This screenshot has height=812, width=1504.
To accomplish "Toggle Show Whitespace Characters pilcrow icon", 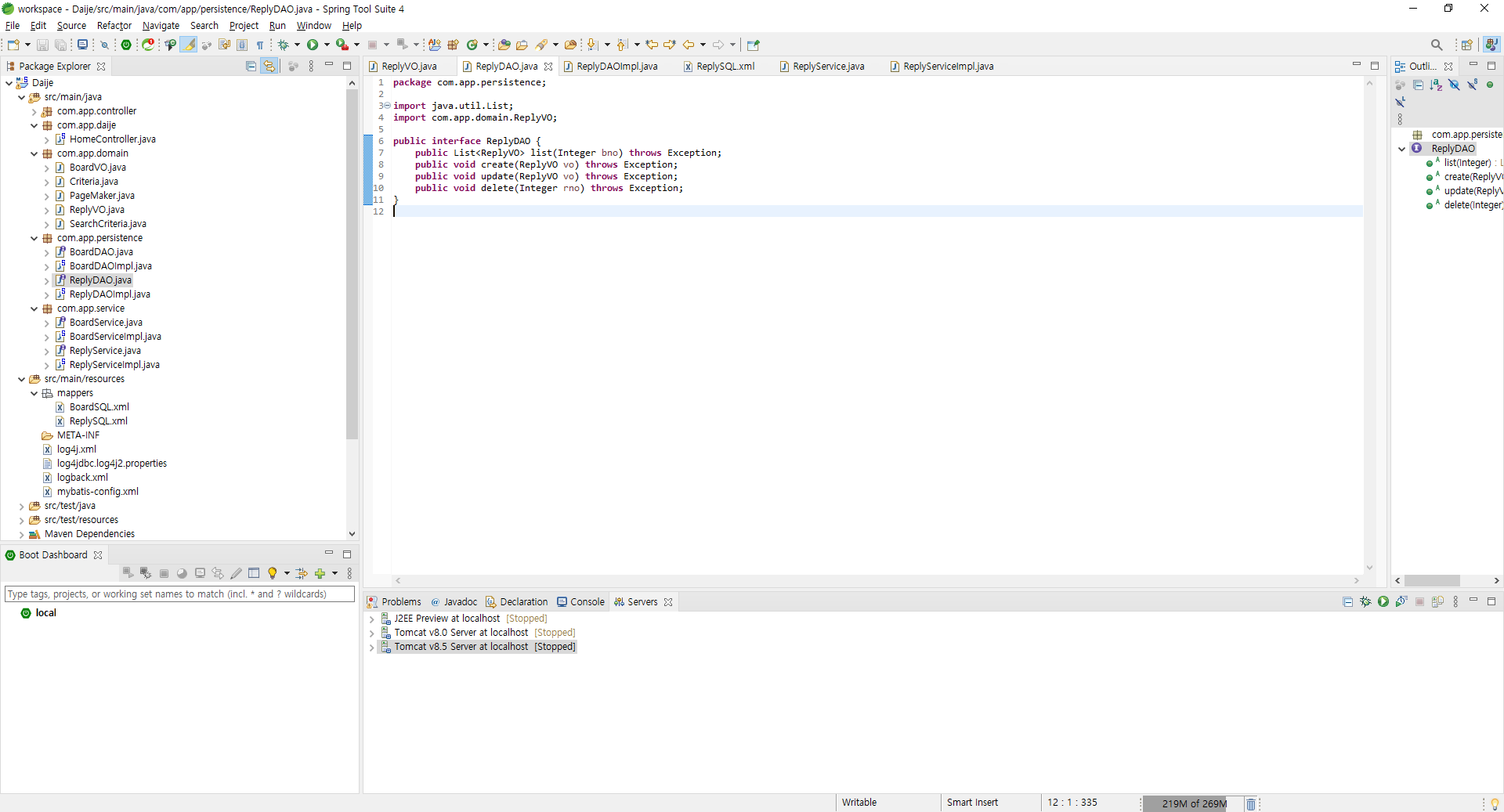I will pos(259,45).
